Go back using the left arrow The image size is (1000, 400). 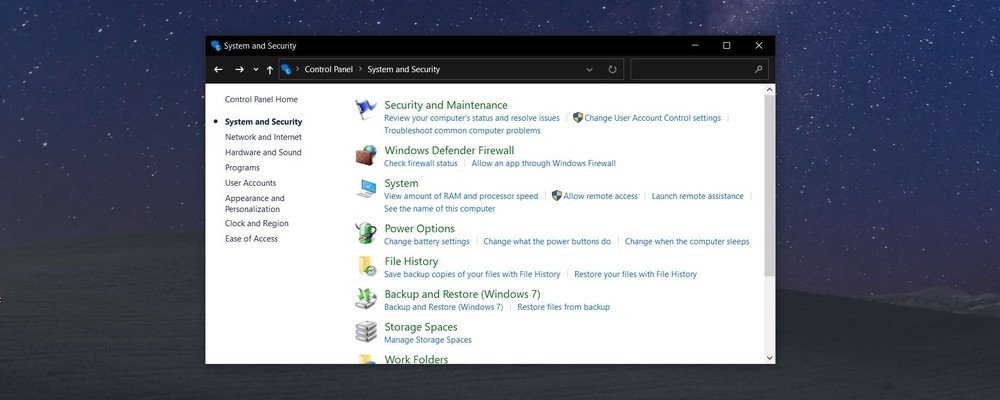(218, 70)
